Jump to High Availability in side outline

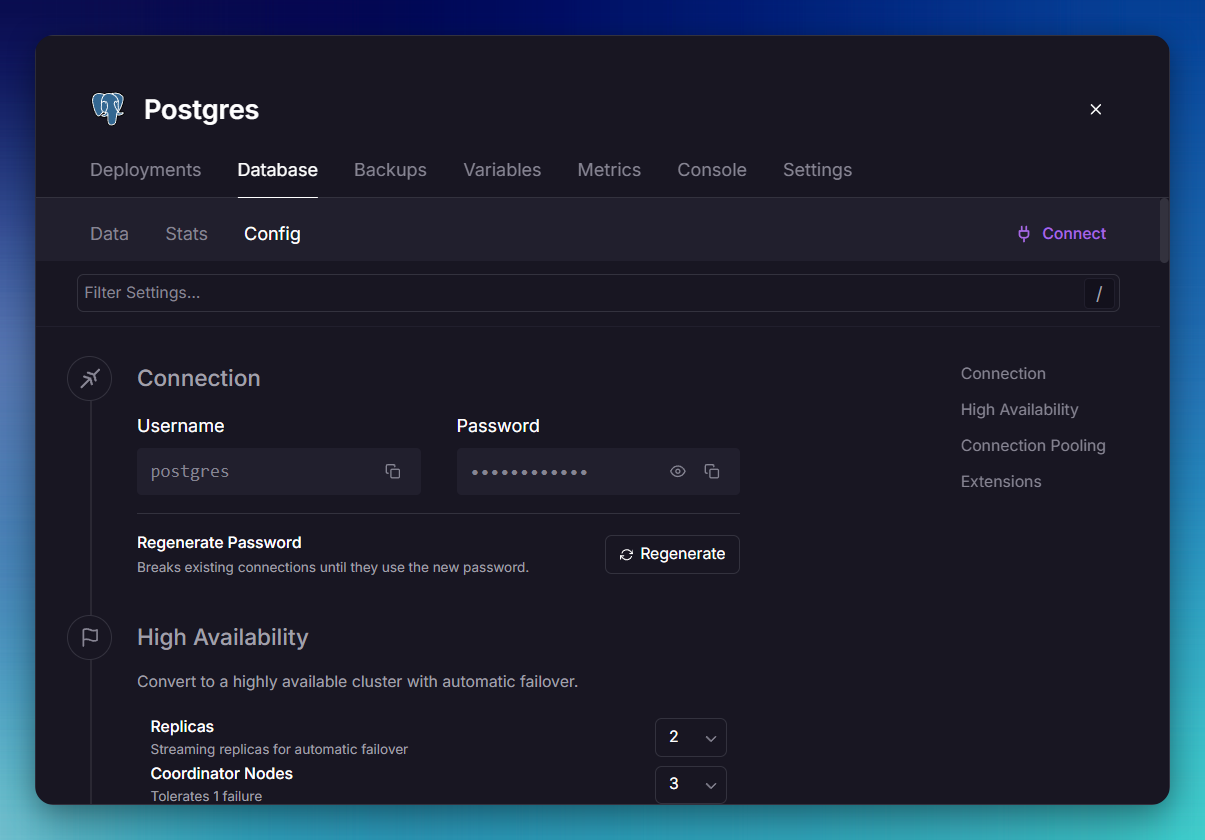1019,409
